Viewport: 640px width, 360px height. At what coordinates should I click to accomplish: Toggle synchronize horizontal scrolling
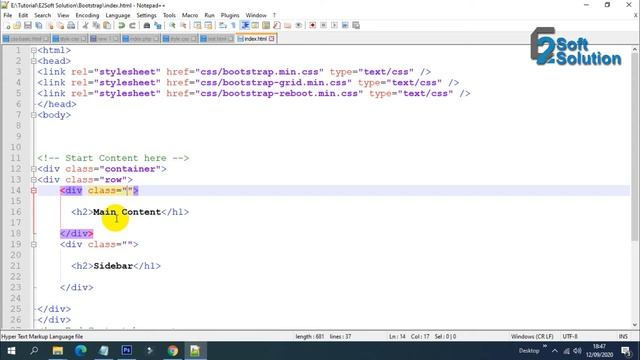tap(208, 25)
